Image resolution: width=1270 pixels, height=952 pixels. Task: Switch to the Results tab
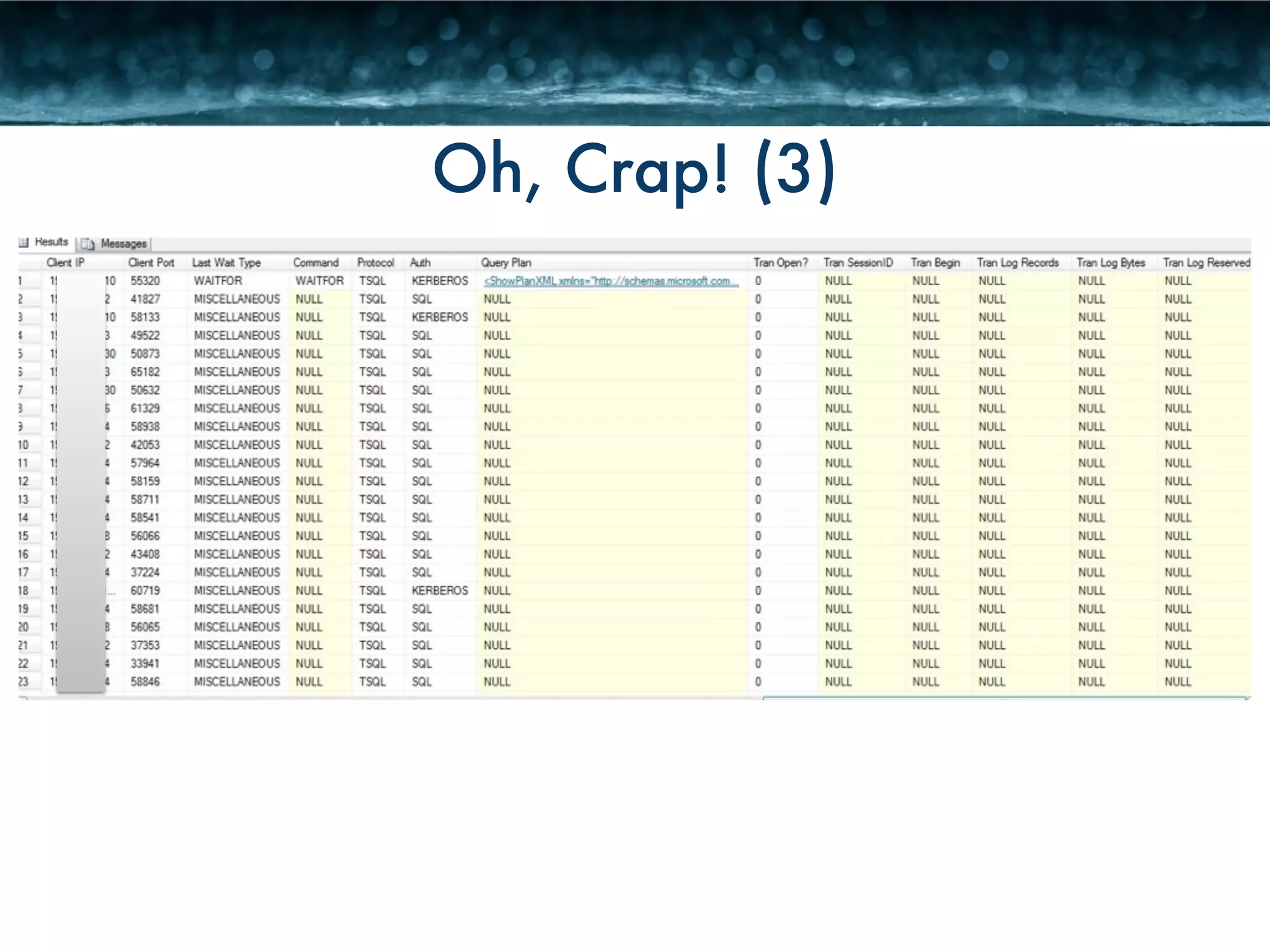(51, 242)
